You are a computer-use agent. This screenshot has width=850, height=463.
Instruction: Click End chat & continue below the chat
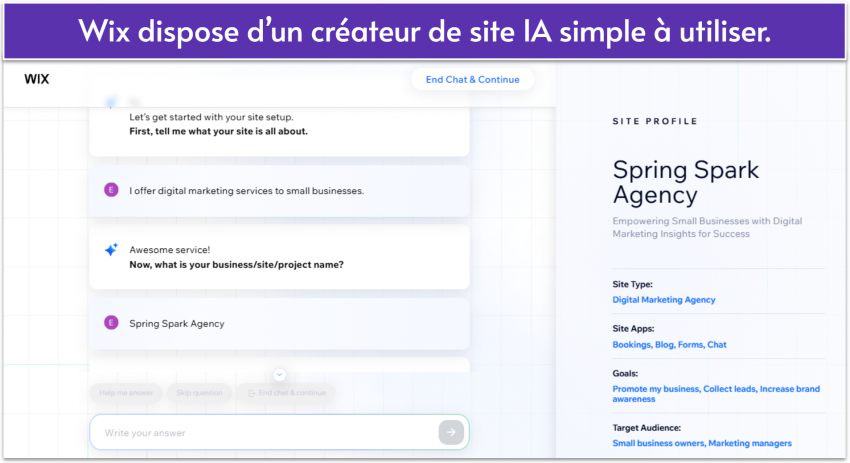tap(286, 393)
